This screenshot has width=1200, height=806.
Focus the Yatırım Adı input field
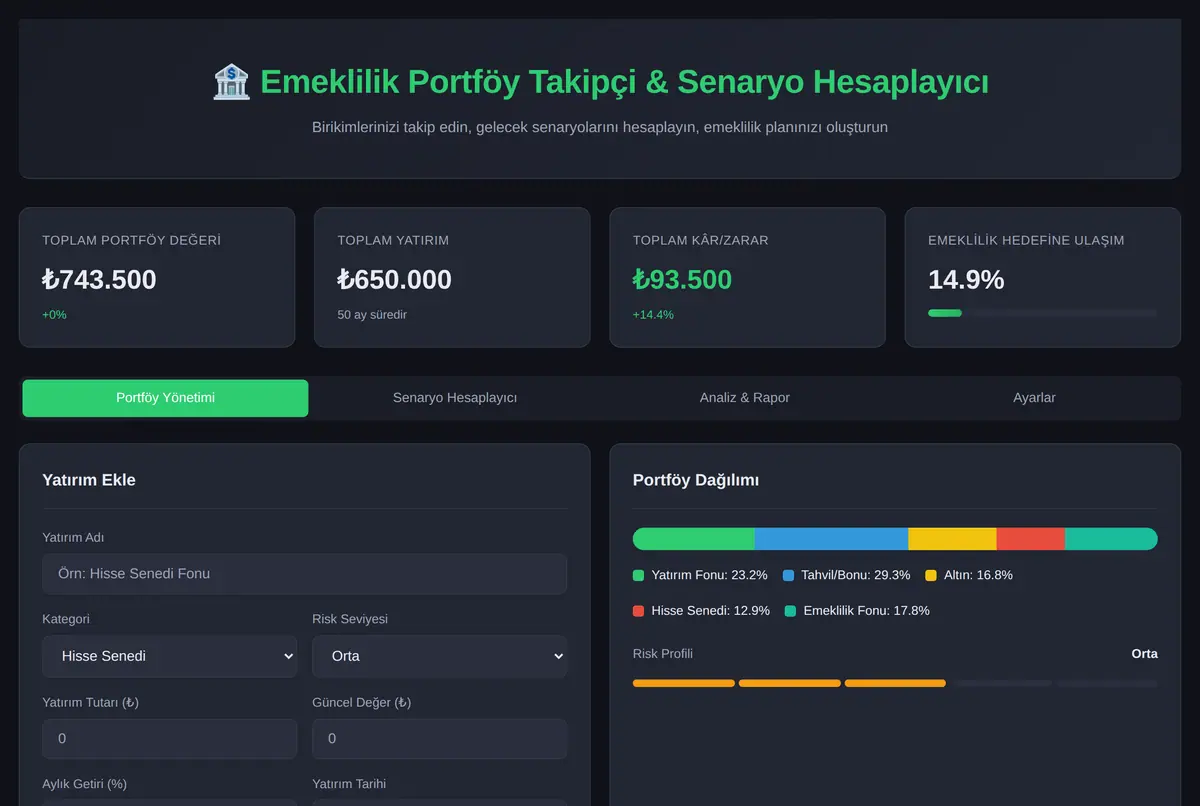305,574
